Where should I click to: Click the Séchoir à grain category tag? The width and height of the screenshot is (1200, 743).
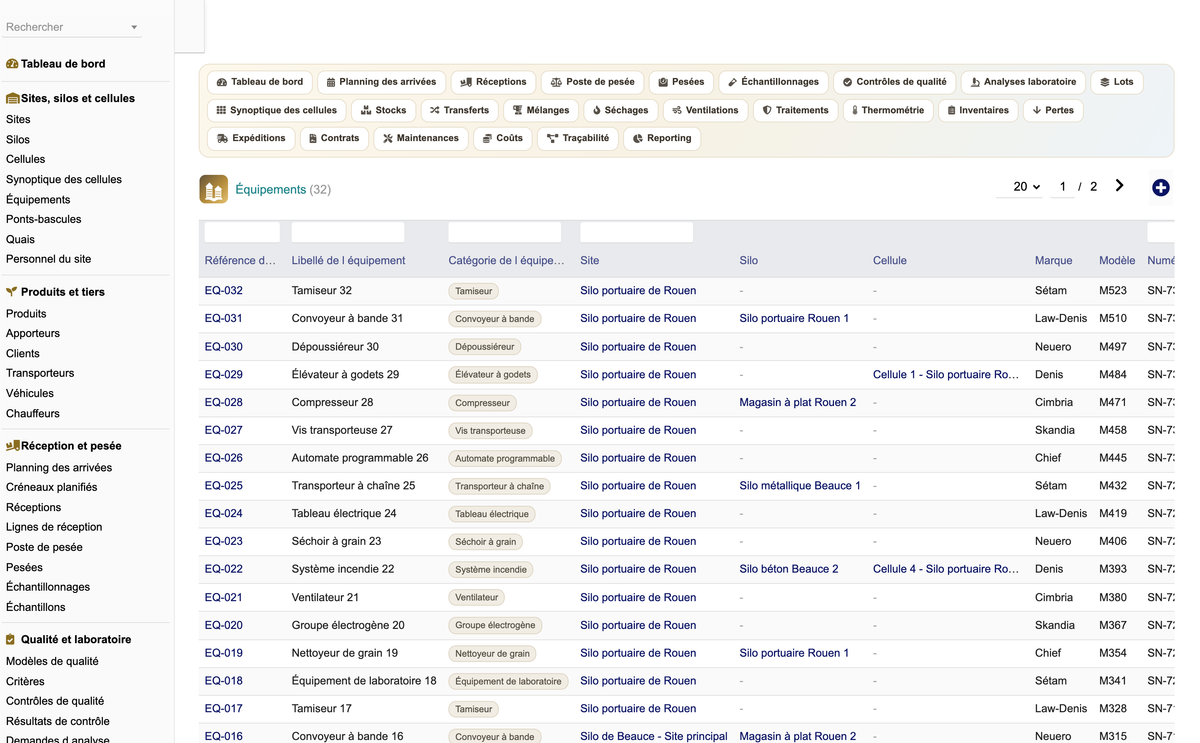(486, 542)
